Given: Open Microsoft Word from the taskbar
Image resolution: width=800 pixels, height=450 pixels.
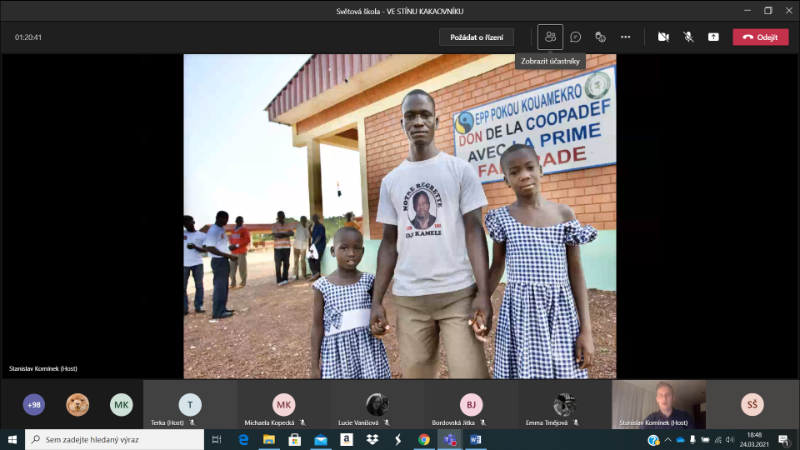Looking at the screenshot, I should [475, 439].
